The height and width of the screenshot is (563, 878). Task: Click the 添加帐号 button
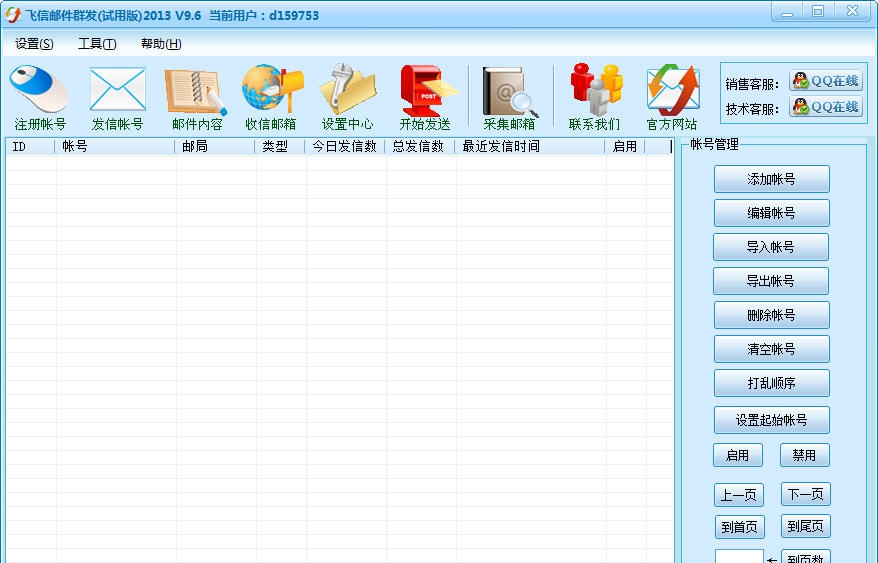tap(772, 179)
